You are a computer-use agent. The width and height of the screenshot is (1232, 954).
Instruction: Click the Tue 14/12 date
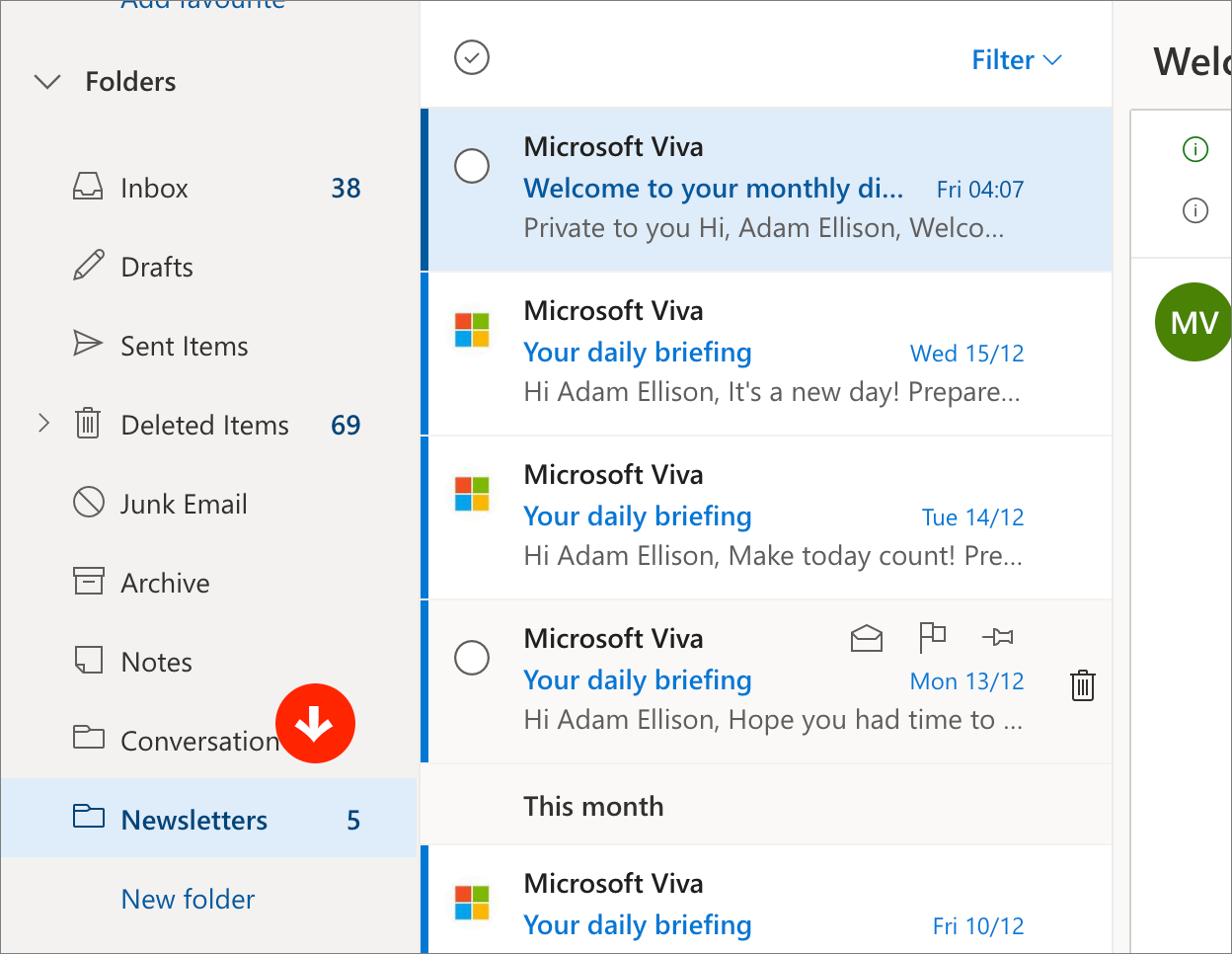coord(973,517)
